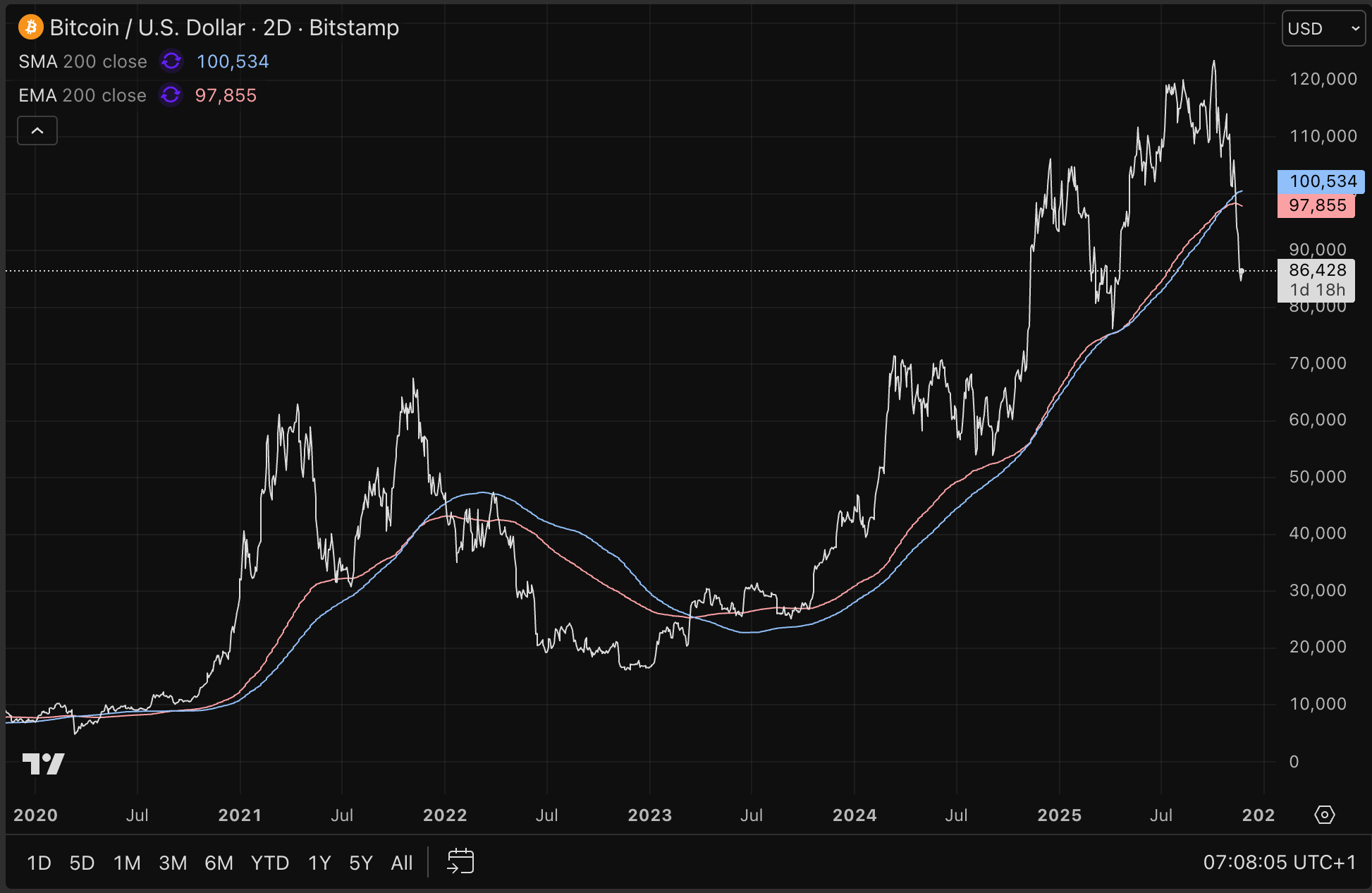Show the 5Y time range
Image resolution: width=1372 pixels, height=893 pixels.
coord(360,863)
